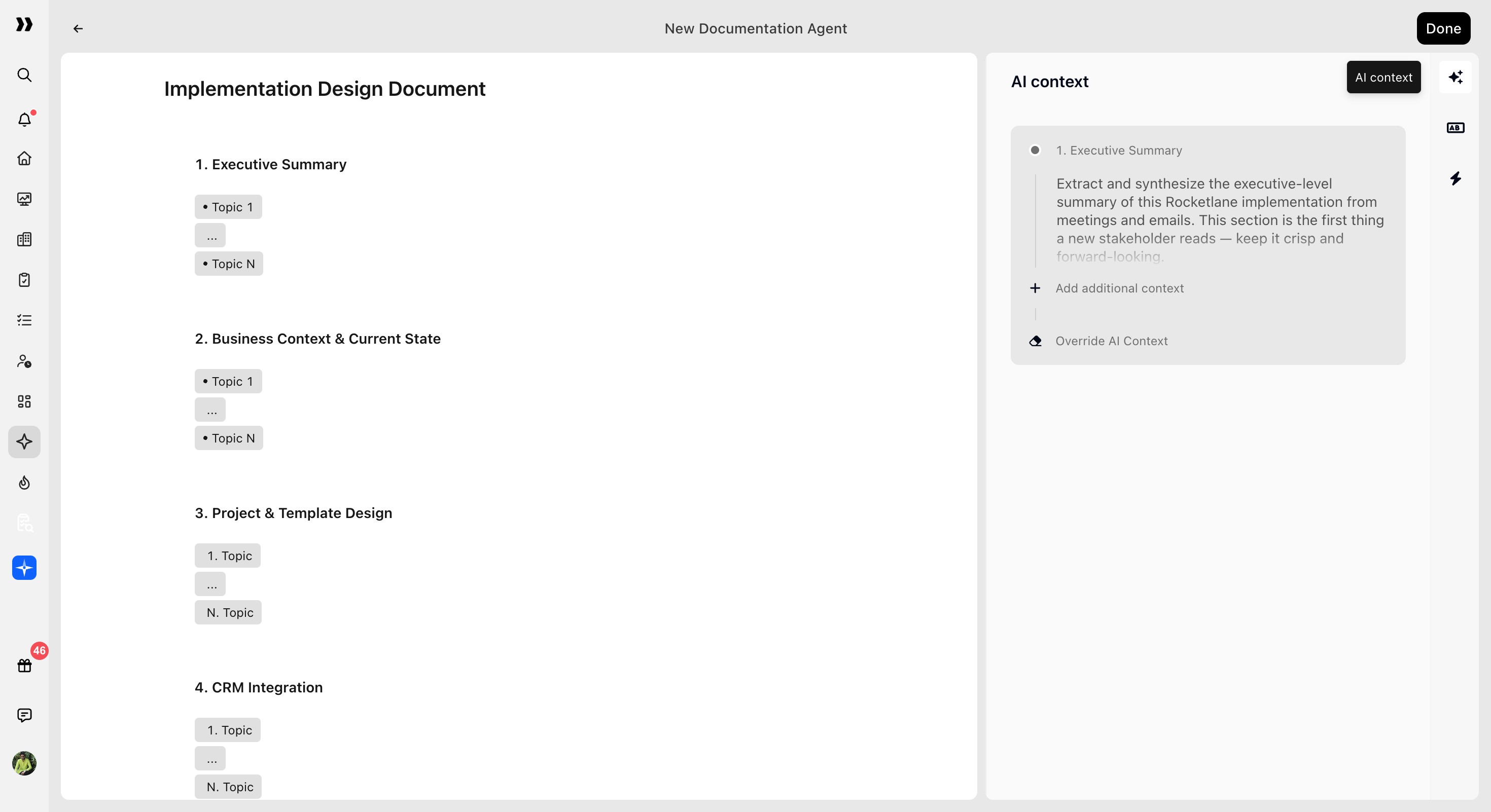Go back using the arrow icon
Viewport: 1491px width, 812px height.
pos(78,28)
